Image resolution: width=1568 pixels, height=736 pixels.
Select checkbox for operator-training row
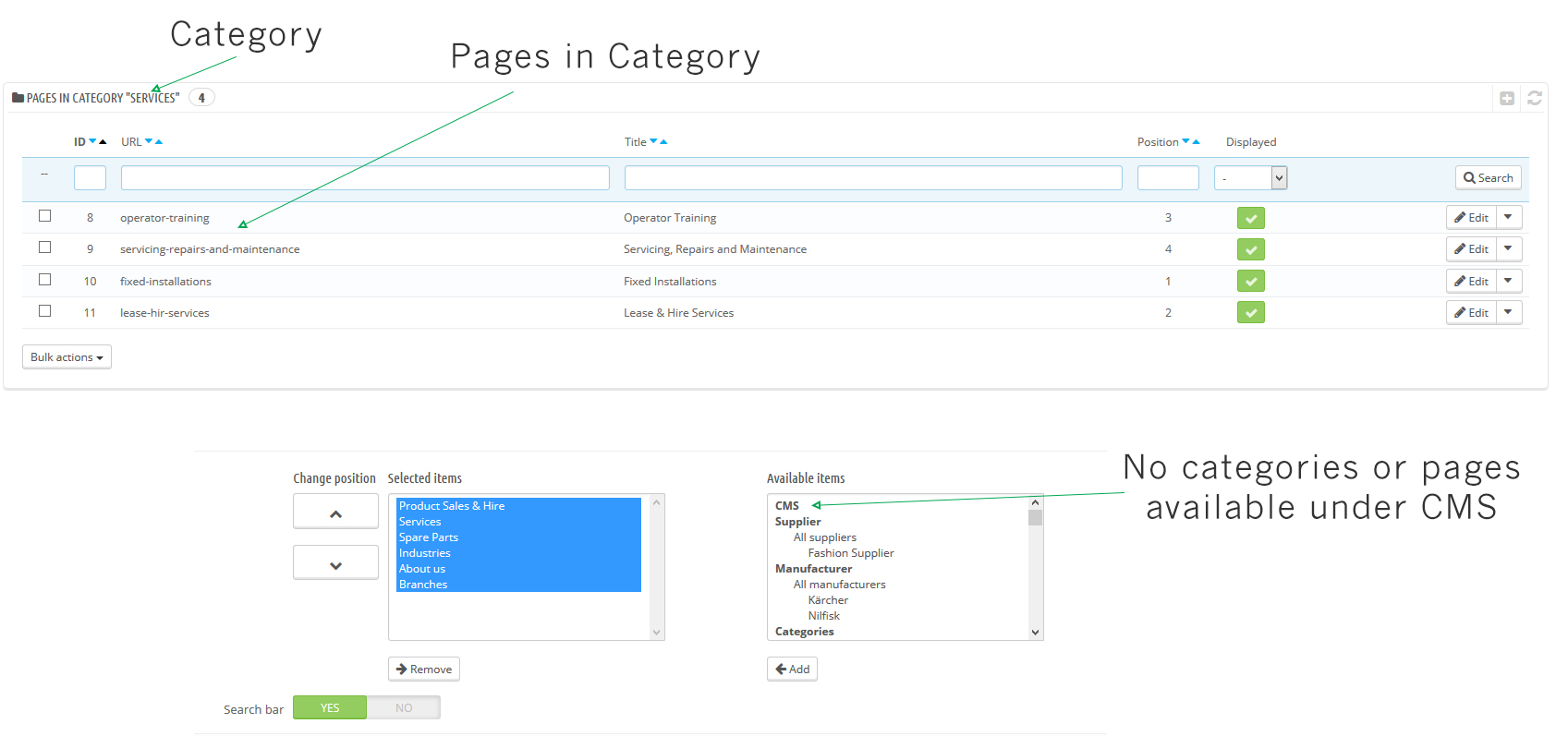(x=44, y=216)
